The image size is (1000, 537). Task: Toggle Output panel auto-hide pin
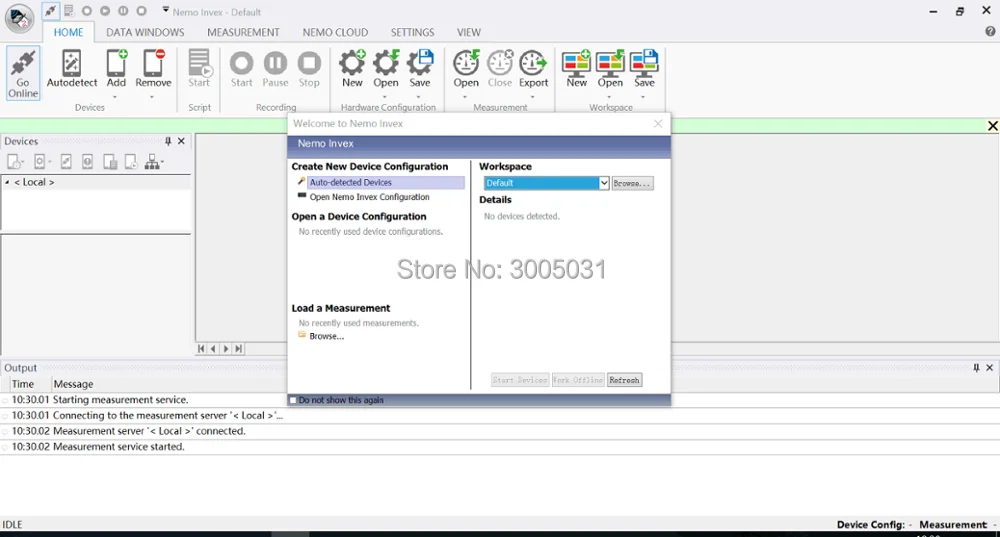[x=976, y=368]
